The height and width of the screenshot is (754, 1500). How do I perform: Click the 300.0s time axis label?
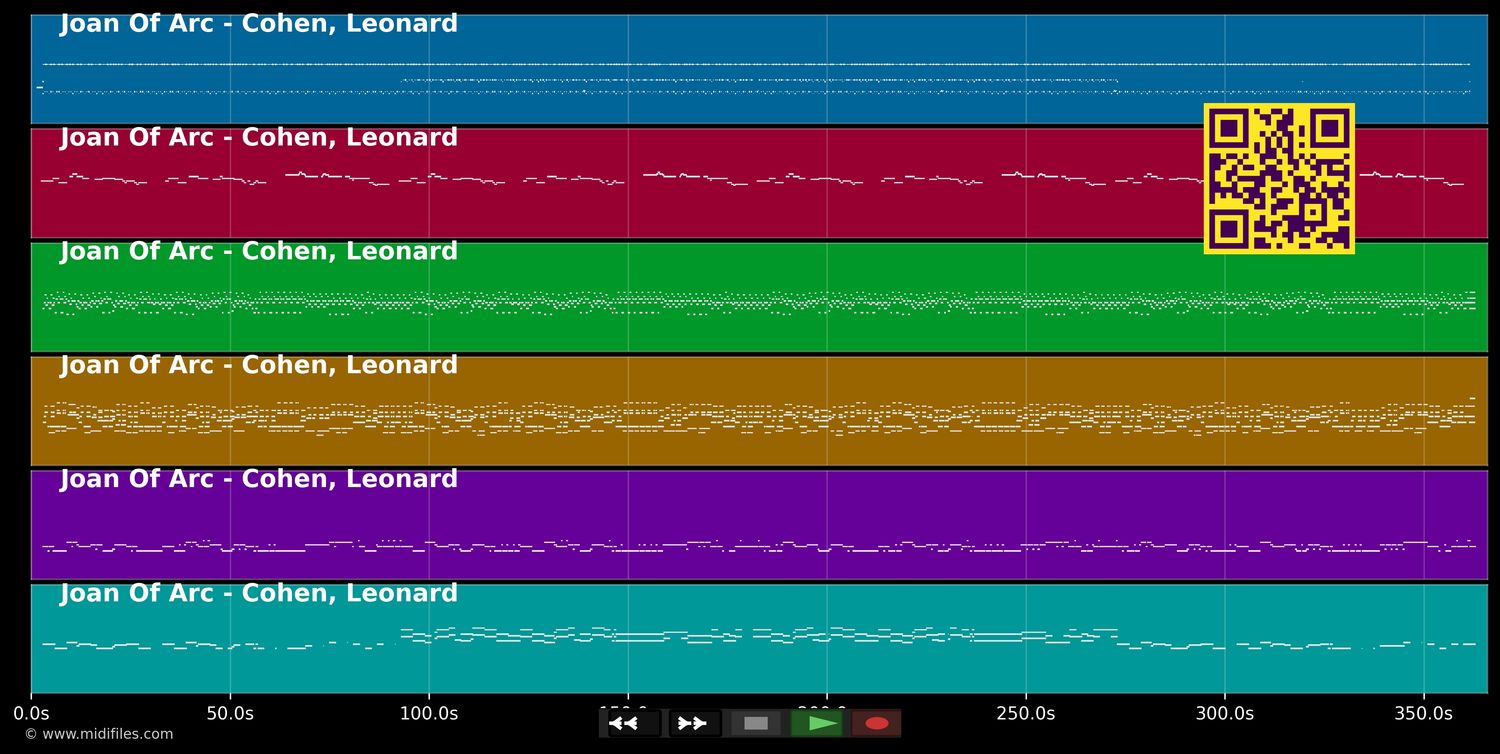click(x=1225, y=714)
